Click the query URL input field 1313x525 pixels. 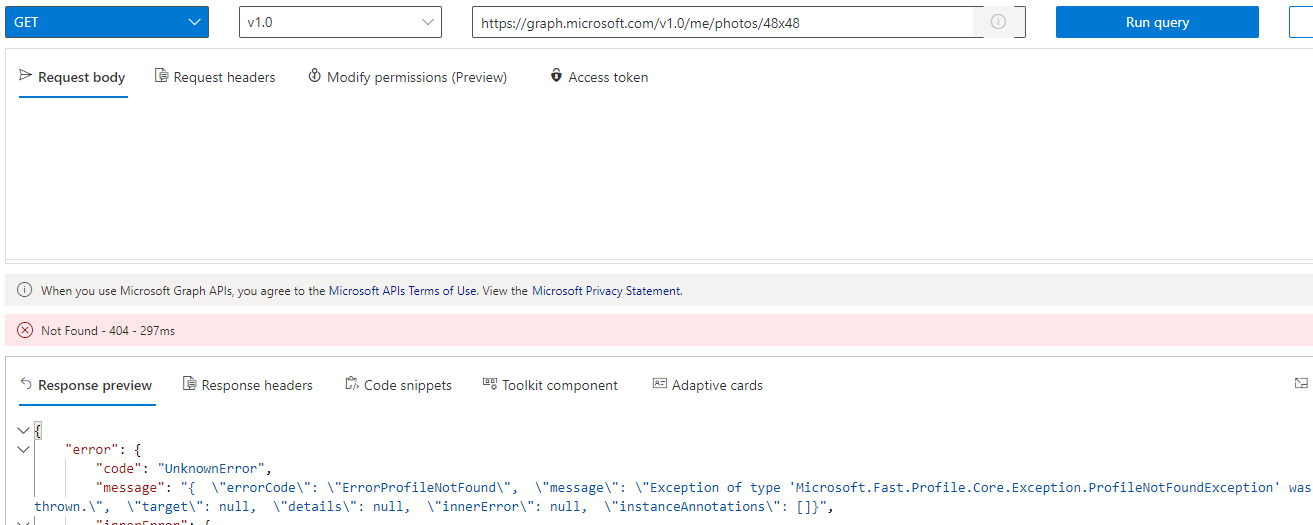[723, 22]
